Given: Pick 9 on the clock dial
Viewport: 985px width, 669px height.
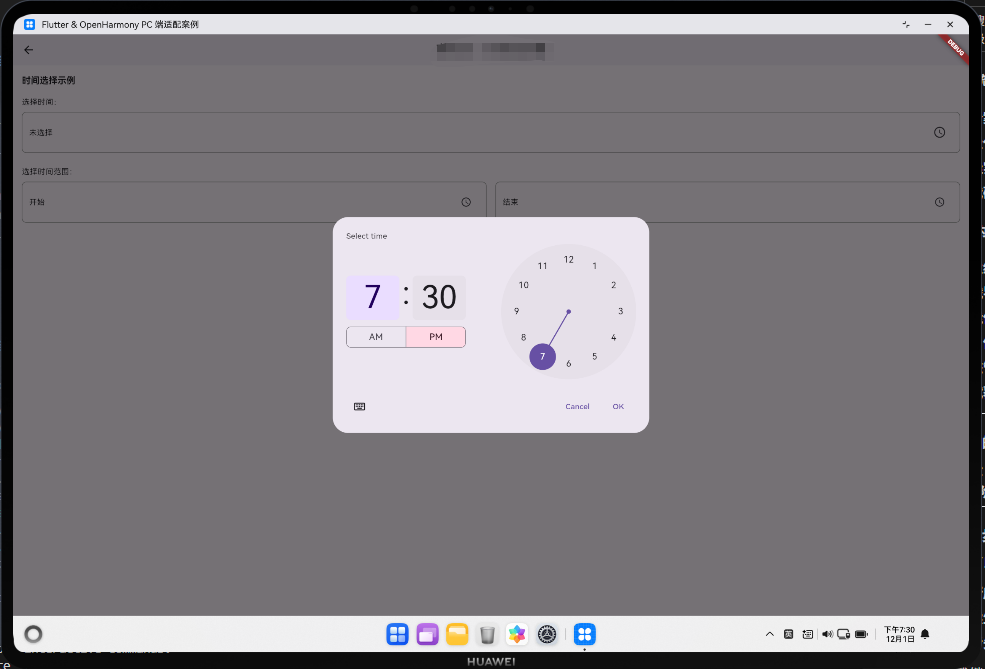Looking at the screenshot, I should click(516, 311).
